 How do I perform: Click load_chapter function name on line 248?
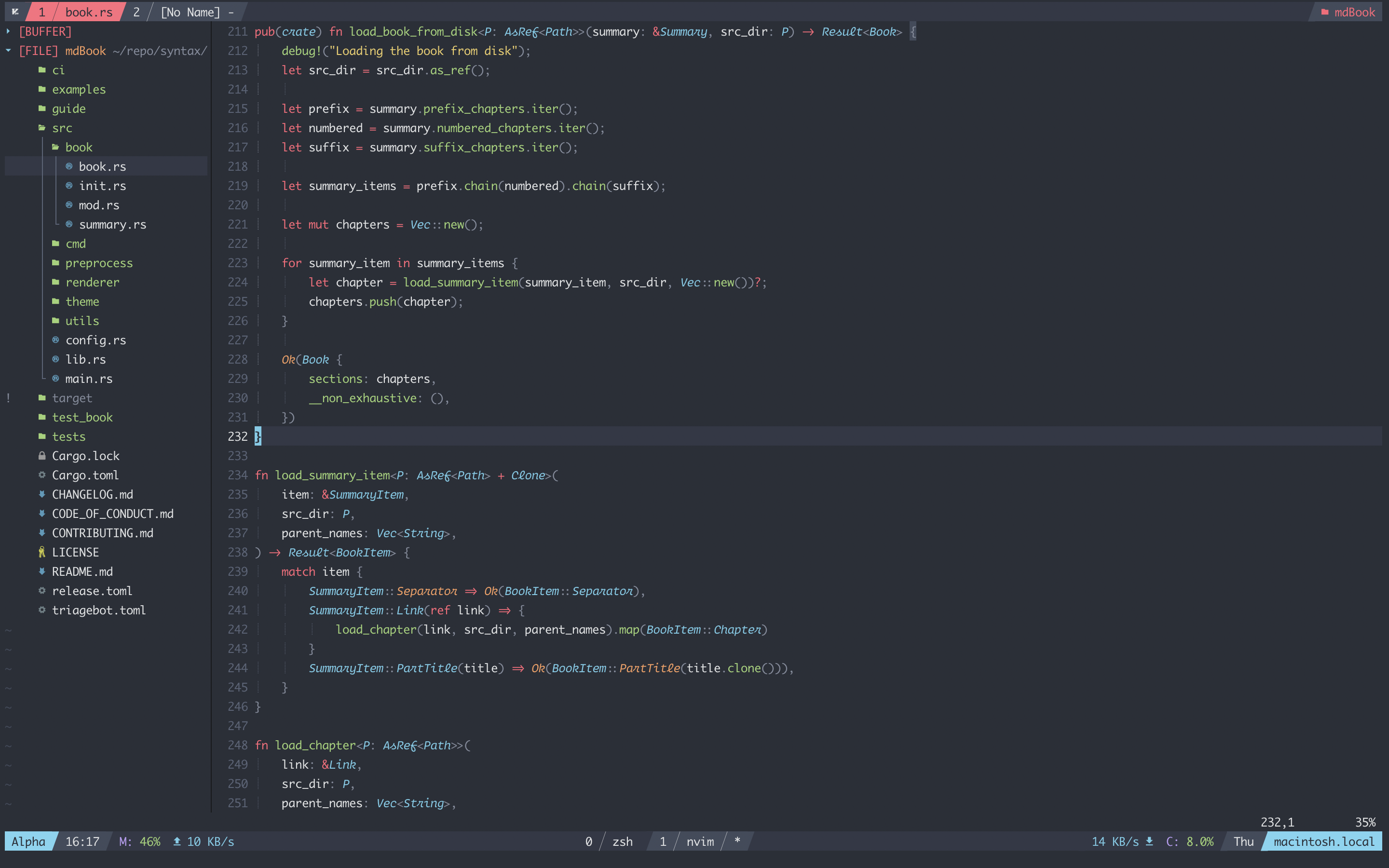[x=315, y=745]
